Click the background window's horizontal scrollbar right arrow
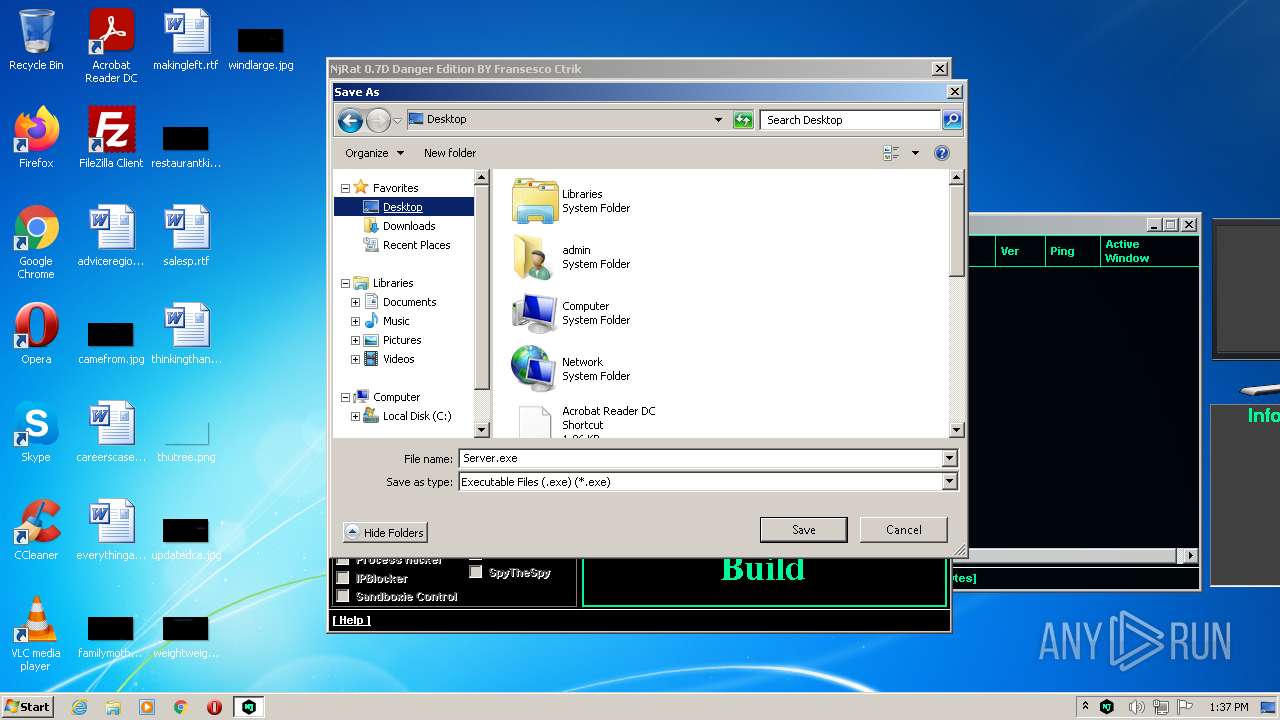The width and height of the screenshot is (1280, 720). pos(1190,555)
